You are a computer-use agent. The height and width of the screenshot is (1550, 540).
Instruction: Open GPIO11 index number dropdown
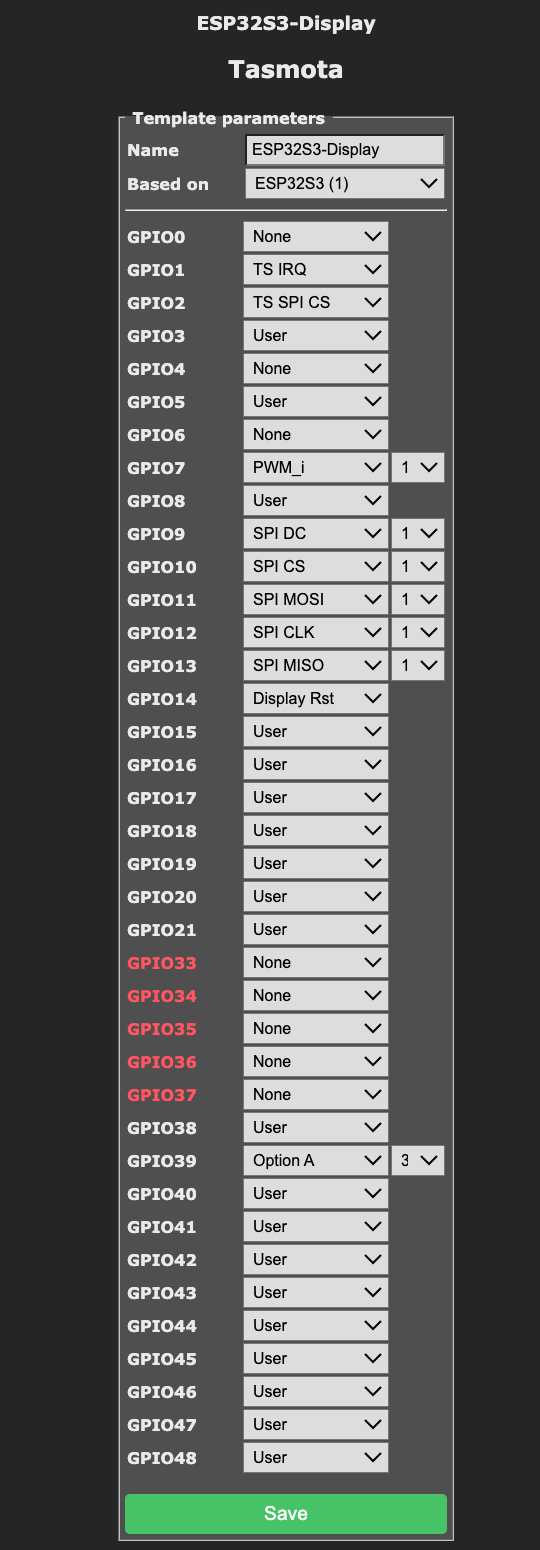(x=418, y=600)
